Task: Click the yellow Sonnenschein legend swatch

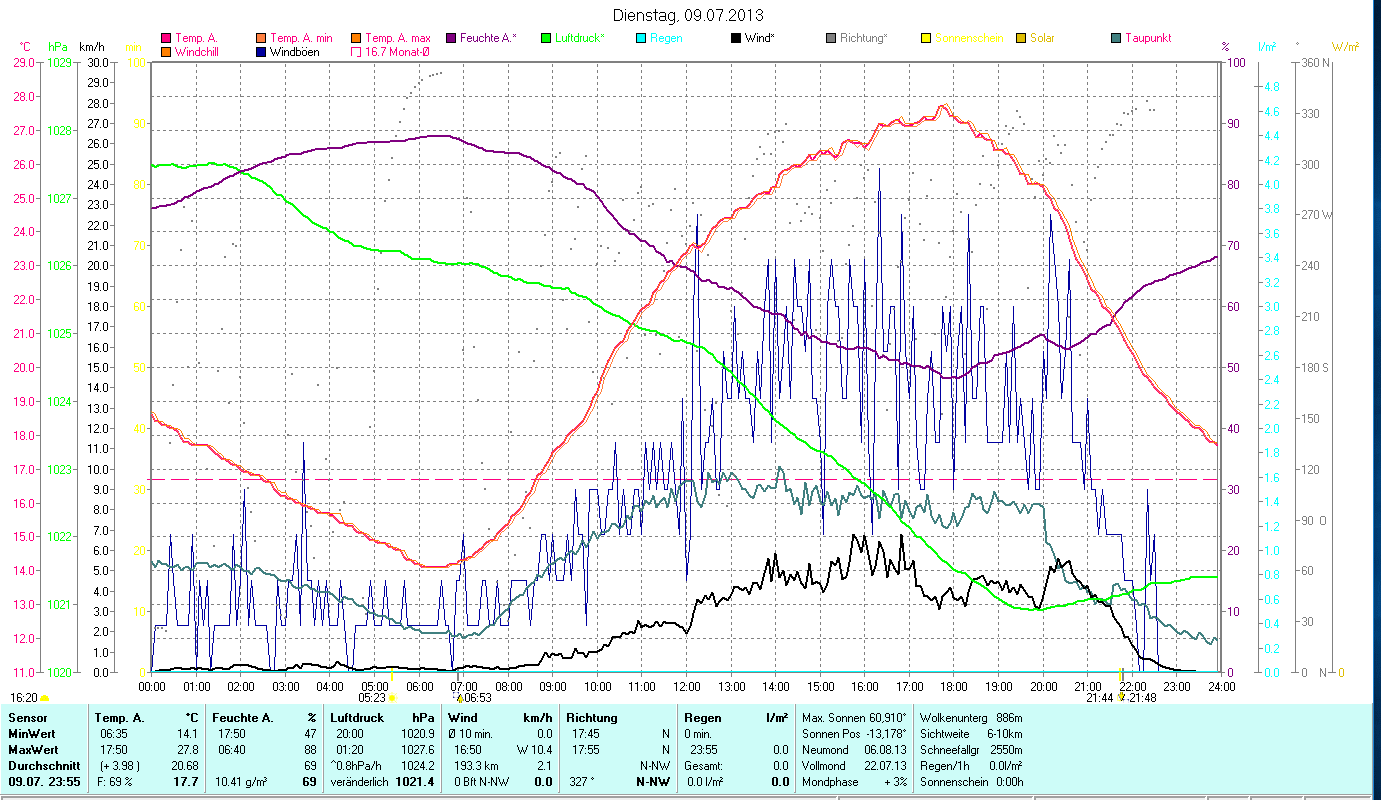Action: [x=926, y=39]
